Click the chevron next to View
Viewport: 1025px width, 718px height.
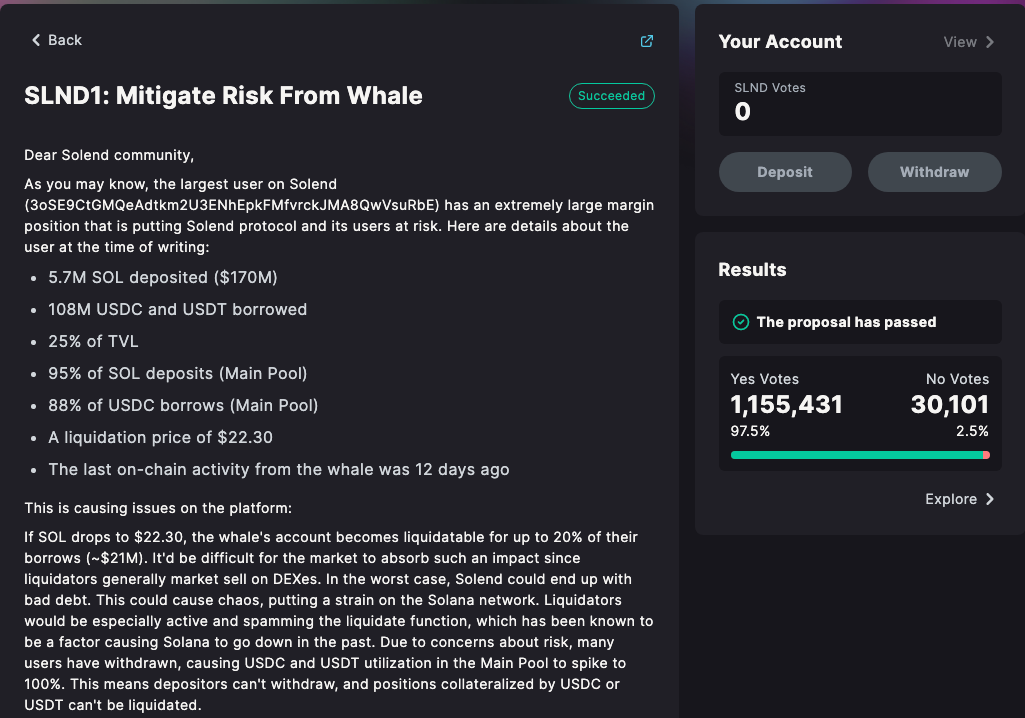pyautogui.click(x=990, y=42)
